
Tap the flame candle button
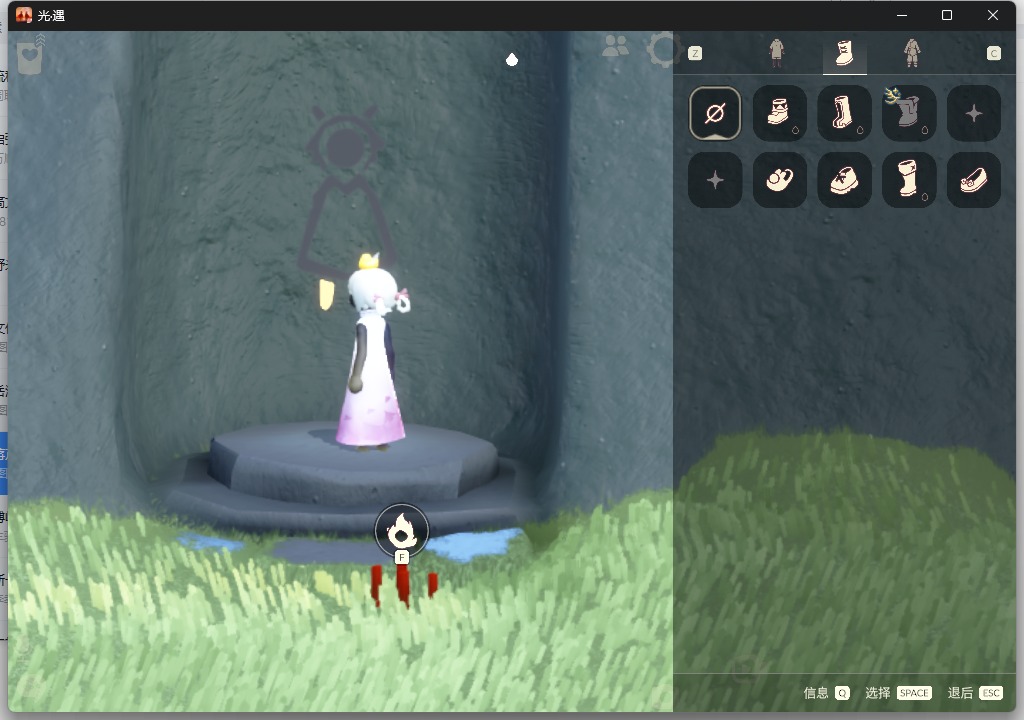[x=402, y=531]
